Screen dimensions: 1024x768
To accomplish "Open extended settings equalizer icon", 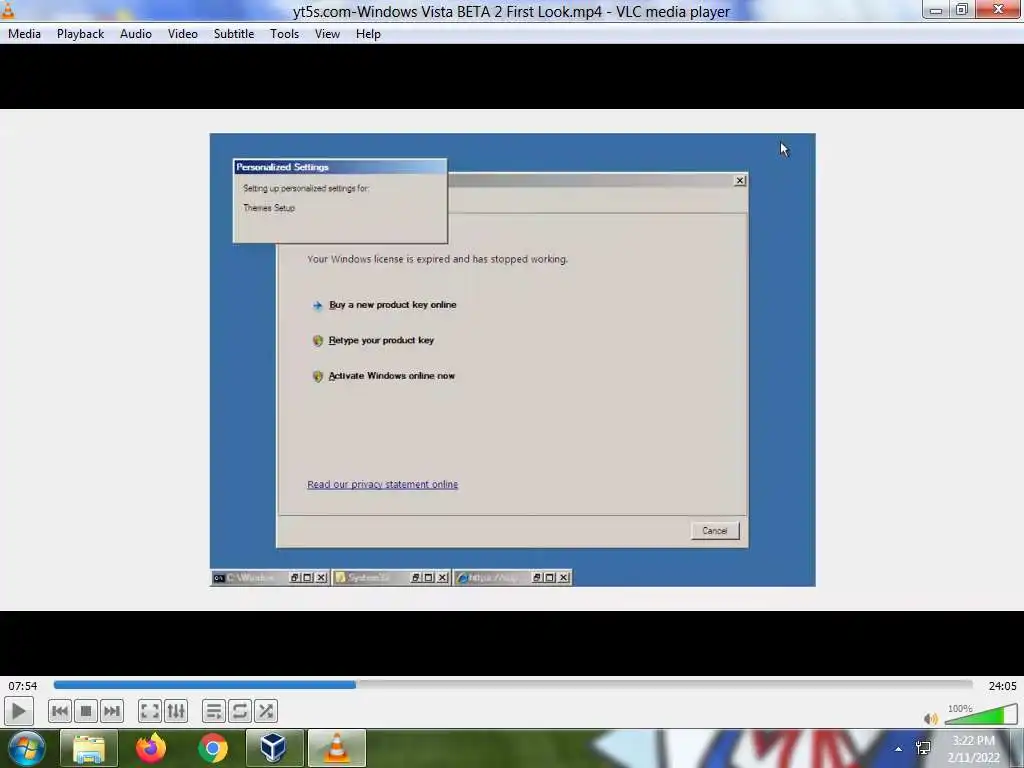I will 176,711.
